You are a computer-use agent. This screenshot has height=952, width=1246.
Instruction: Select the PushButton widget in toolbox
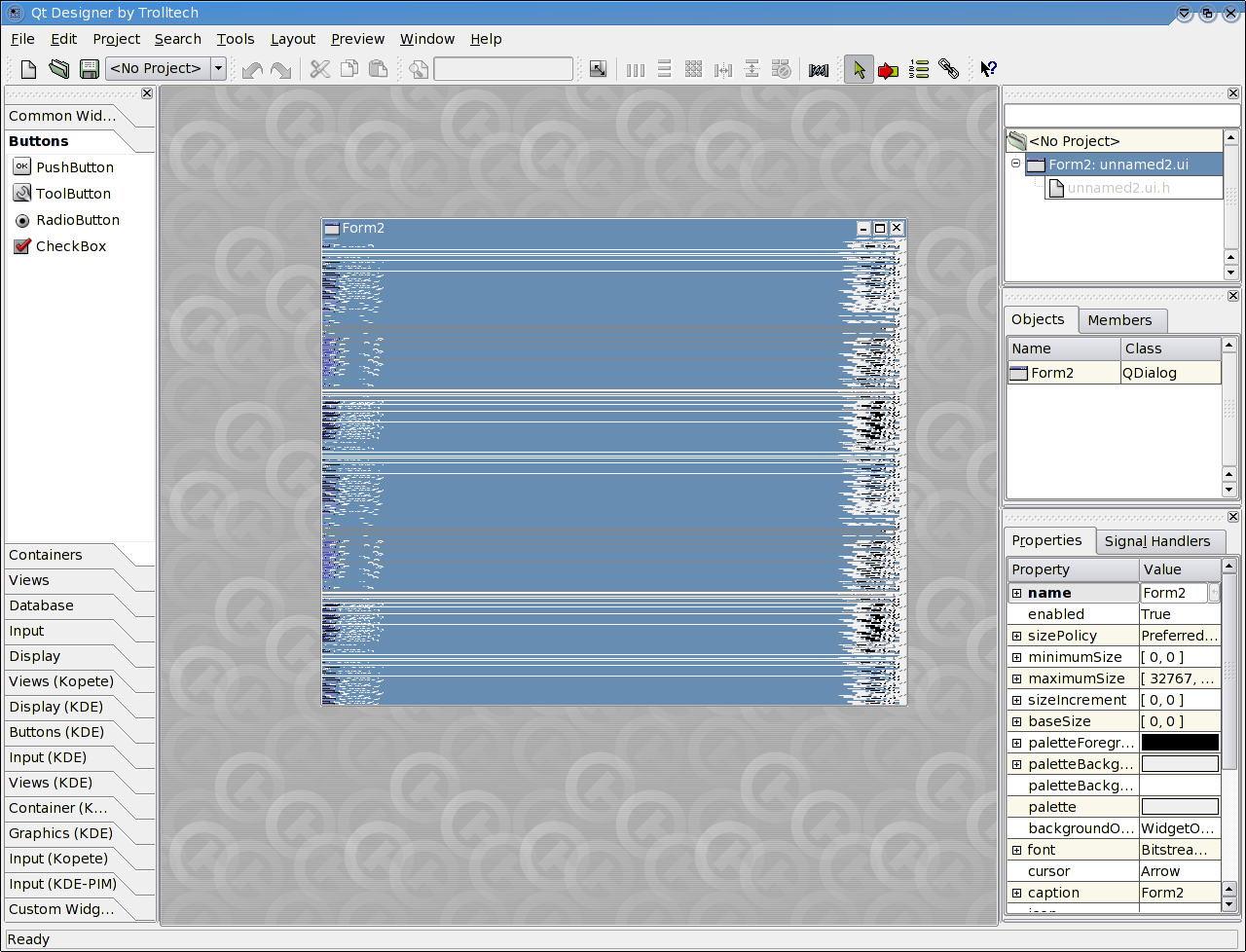74,167
